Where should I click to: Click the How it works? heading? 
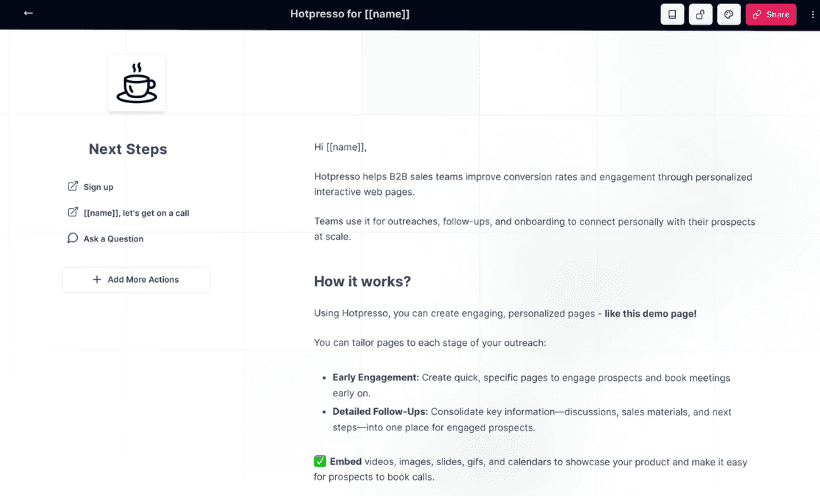pos(362,281)
